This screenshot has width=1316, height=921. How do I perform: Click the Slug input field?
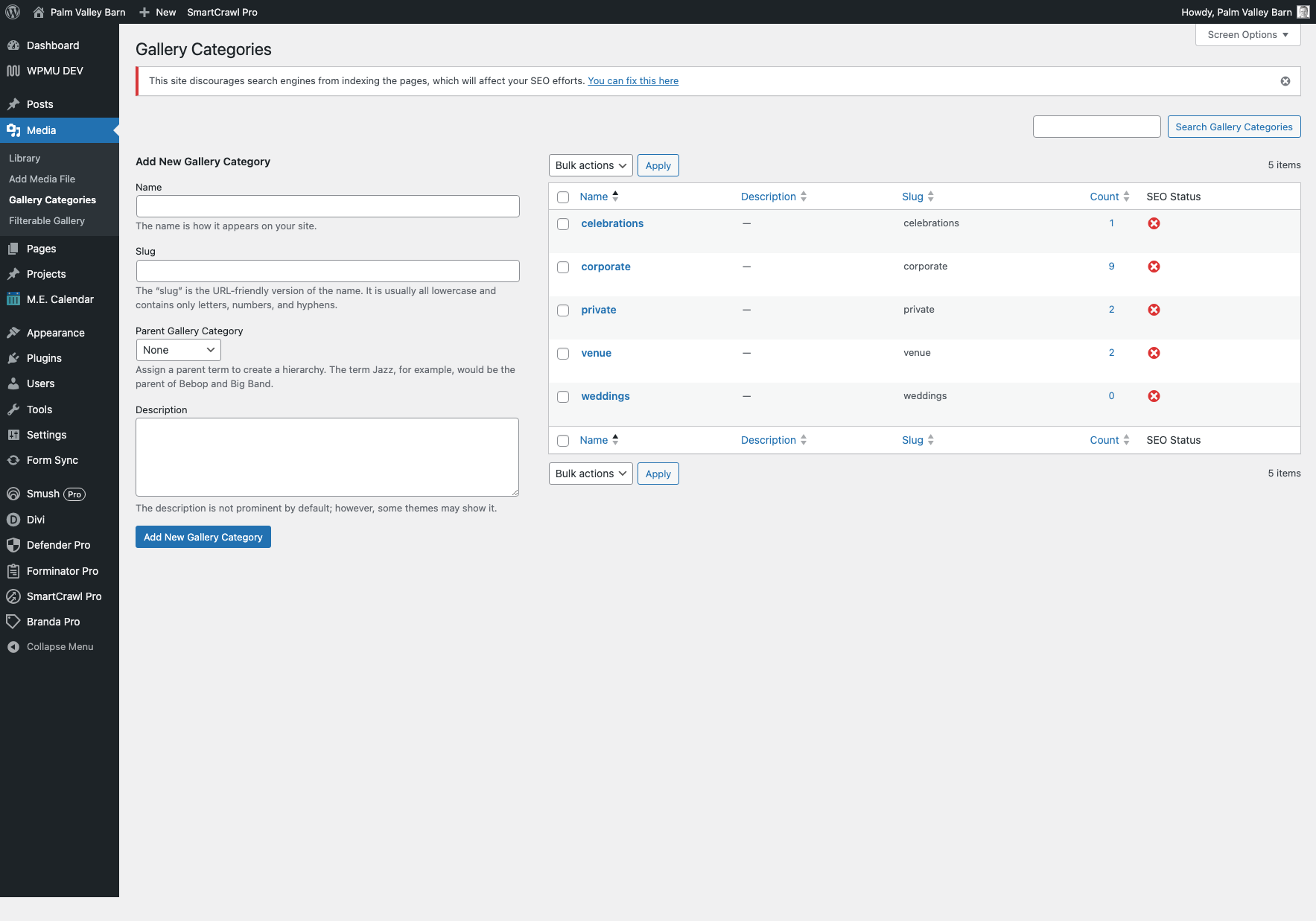point(328,271)
